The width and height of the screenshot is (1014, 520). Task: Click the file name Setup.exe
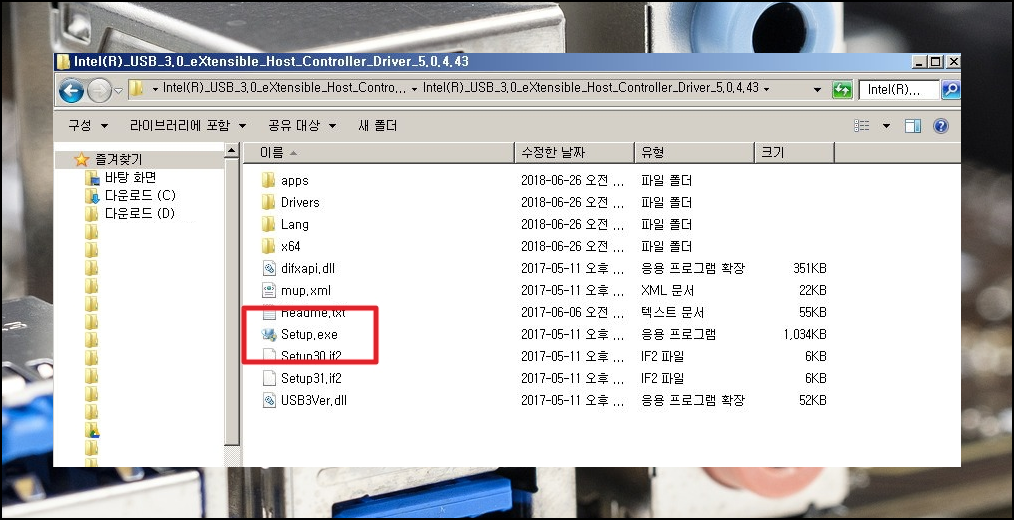[309, 334]
